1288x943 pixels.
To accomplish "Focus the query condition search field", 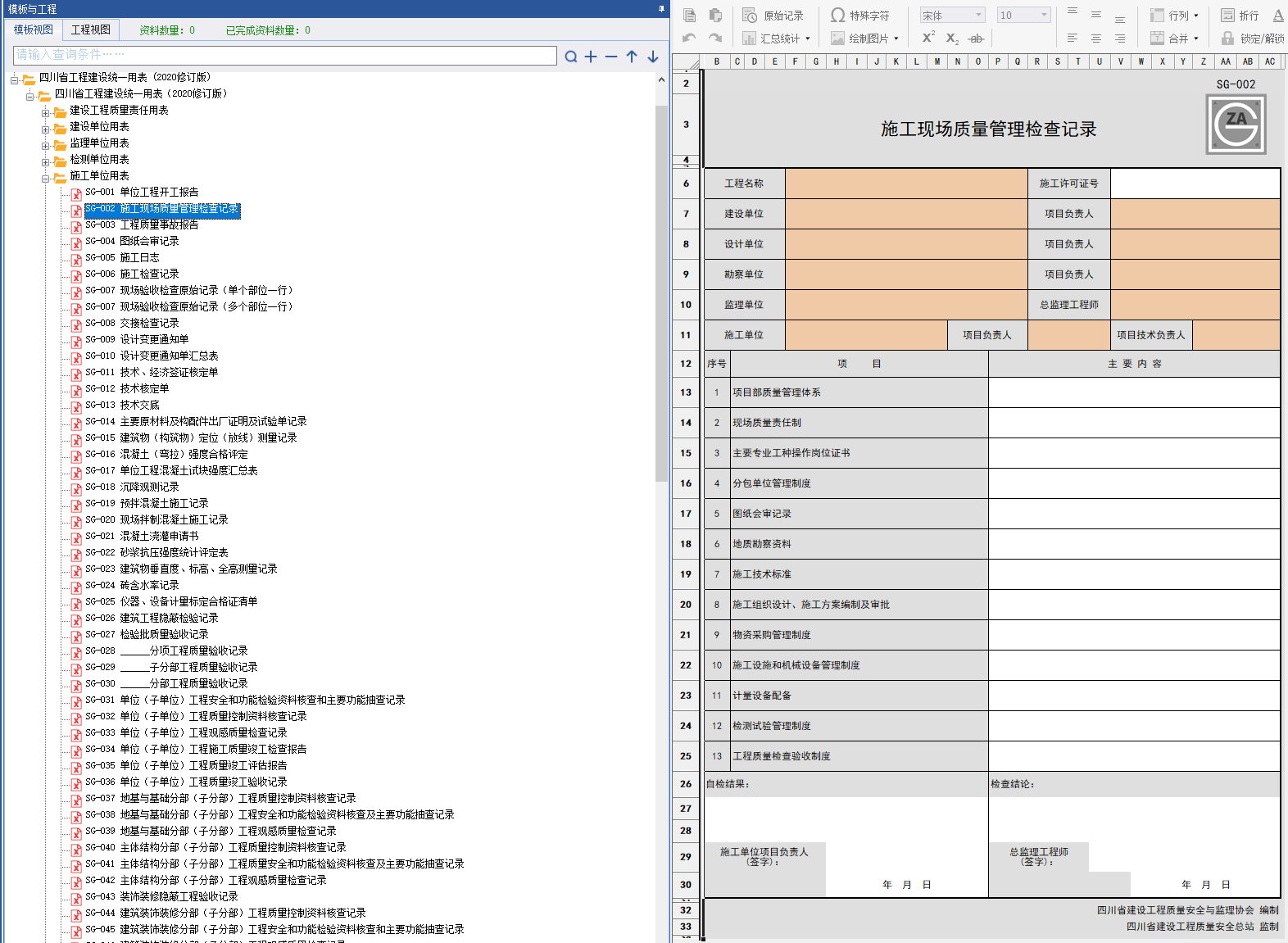I will (285, 55).
